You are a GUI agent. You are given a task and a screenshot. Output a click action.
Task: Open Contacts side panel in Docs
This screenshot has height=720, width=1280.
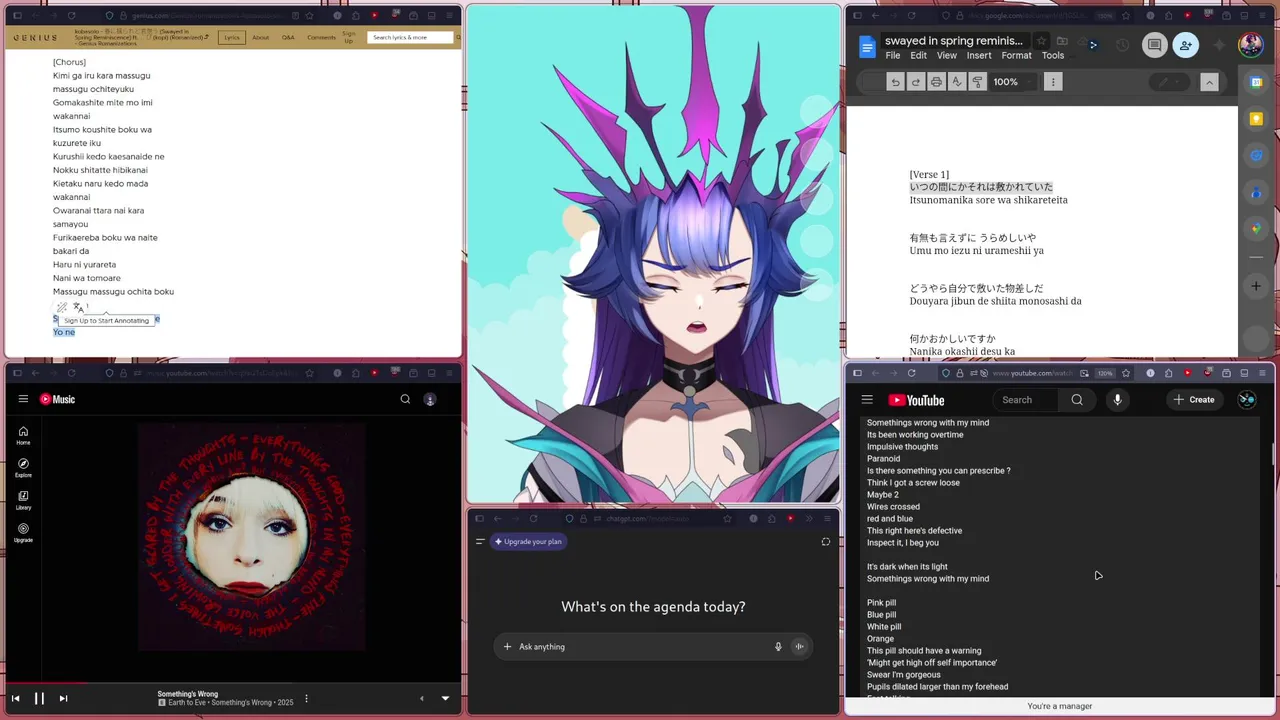coord(1257,192)
